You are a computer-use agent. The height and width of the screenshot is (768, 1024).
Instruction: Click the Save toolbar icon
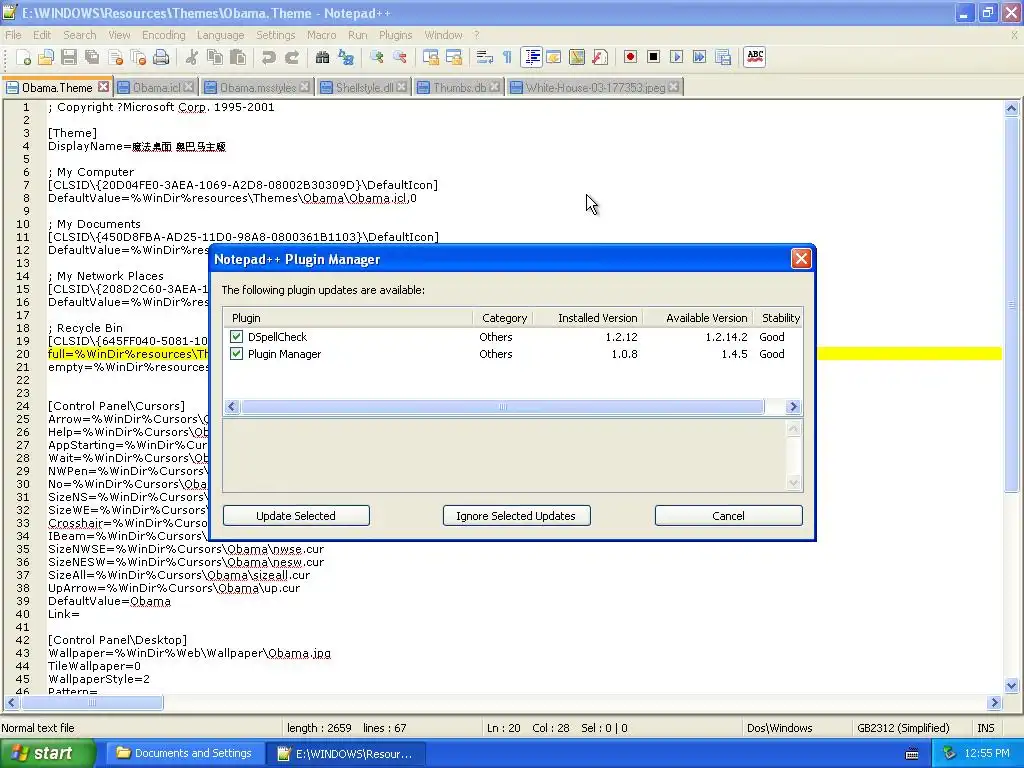[69, 57]
